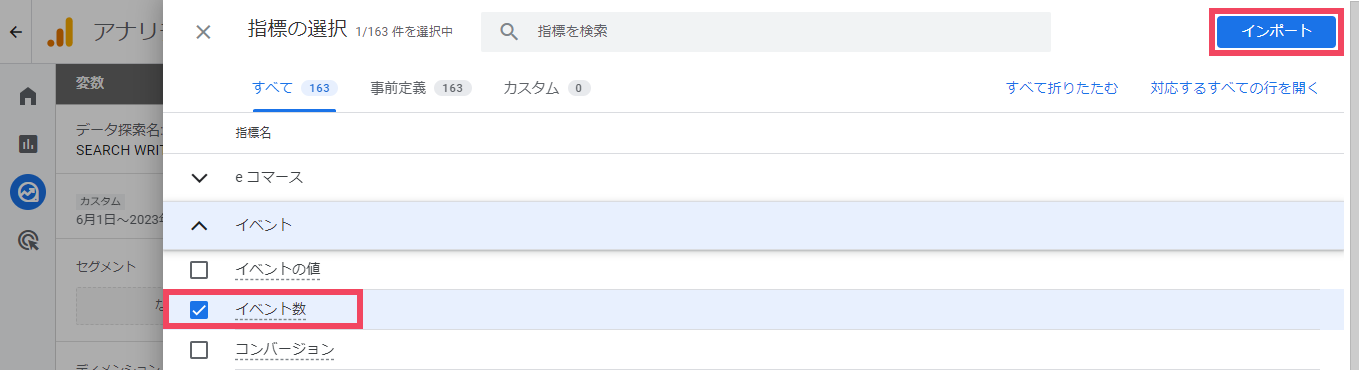This screenshot has height=370, width=1360.
Task: Open the Reports bar chart icon
Action: click(x=28, y=144)
